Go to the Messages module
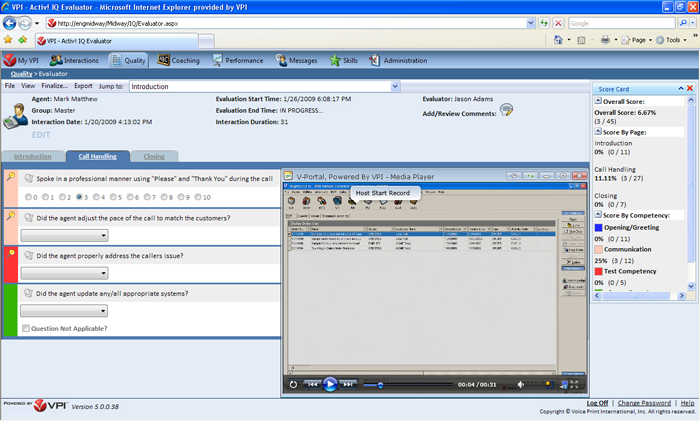This screenshot has height=421, width=700. click(295, 60)
